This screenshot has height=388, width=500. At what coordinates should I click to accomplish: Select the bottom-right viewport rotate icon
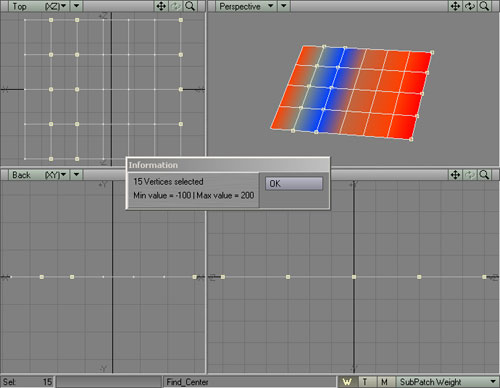tap(470, 175)
